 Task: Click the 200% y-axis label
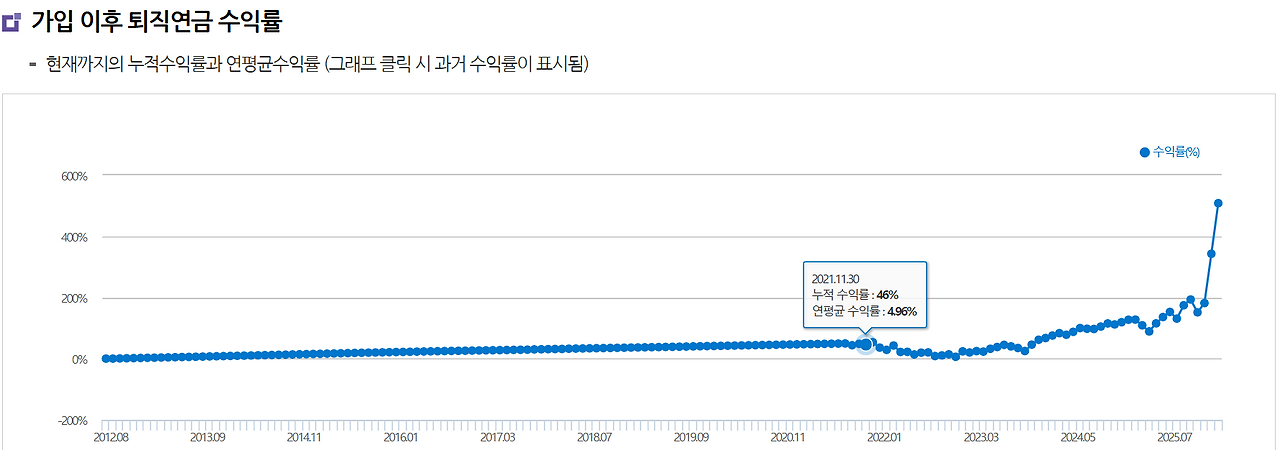[76, 298]
